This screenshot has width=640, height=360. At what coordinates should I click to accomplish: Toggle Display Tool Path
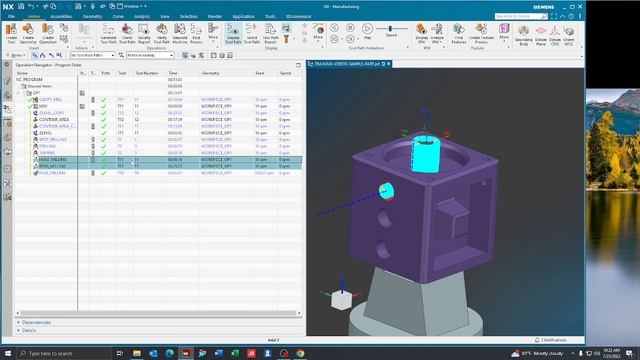[233, 33]
